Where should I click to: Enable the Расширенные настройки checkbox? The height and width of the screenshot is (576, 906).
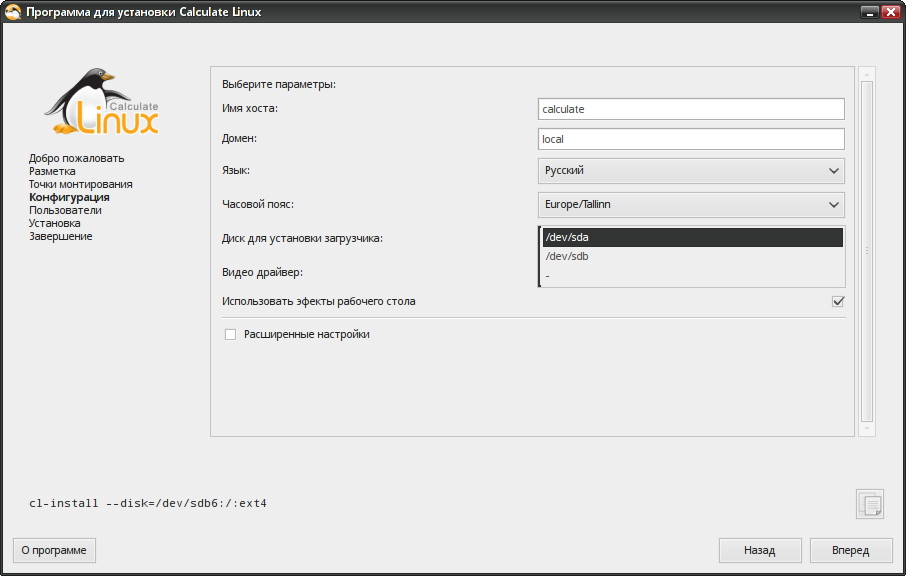click(x=230, y=335)
